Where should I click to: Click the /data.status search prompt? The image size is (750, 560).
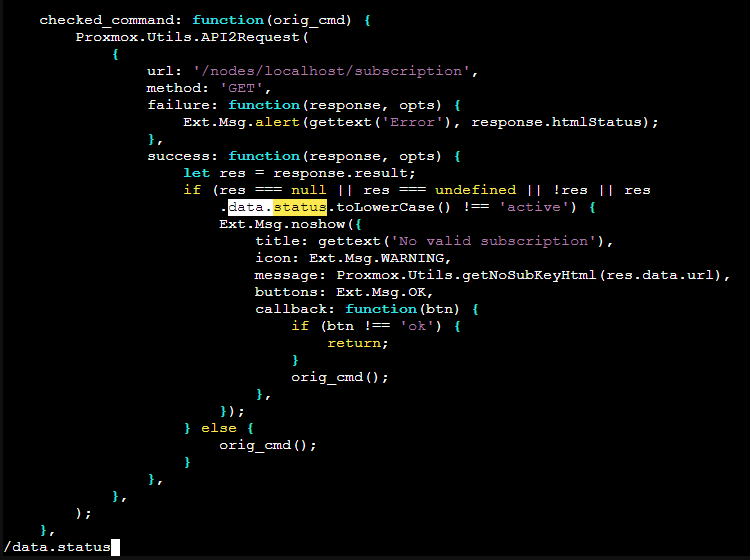coord(58,547)
